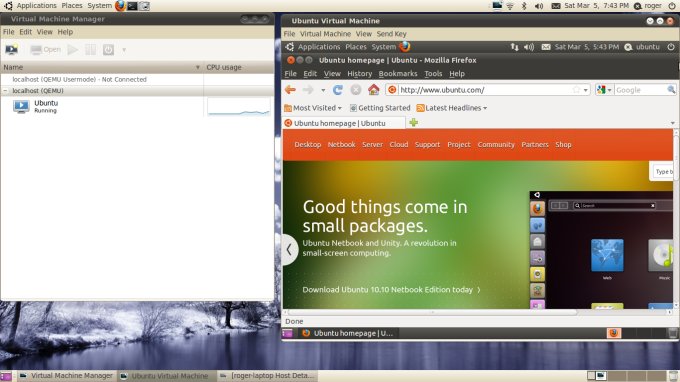Open Firefox History menu
This screenshot has width=680, height=382.
[x=360, y=74]
